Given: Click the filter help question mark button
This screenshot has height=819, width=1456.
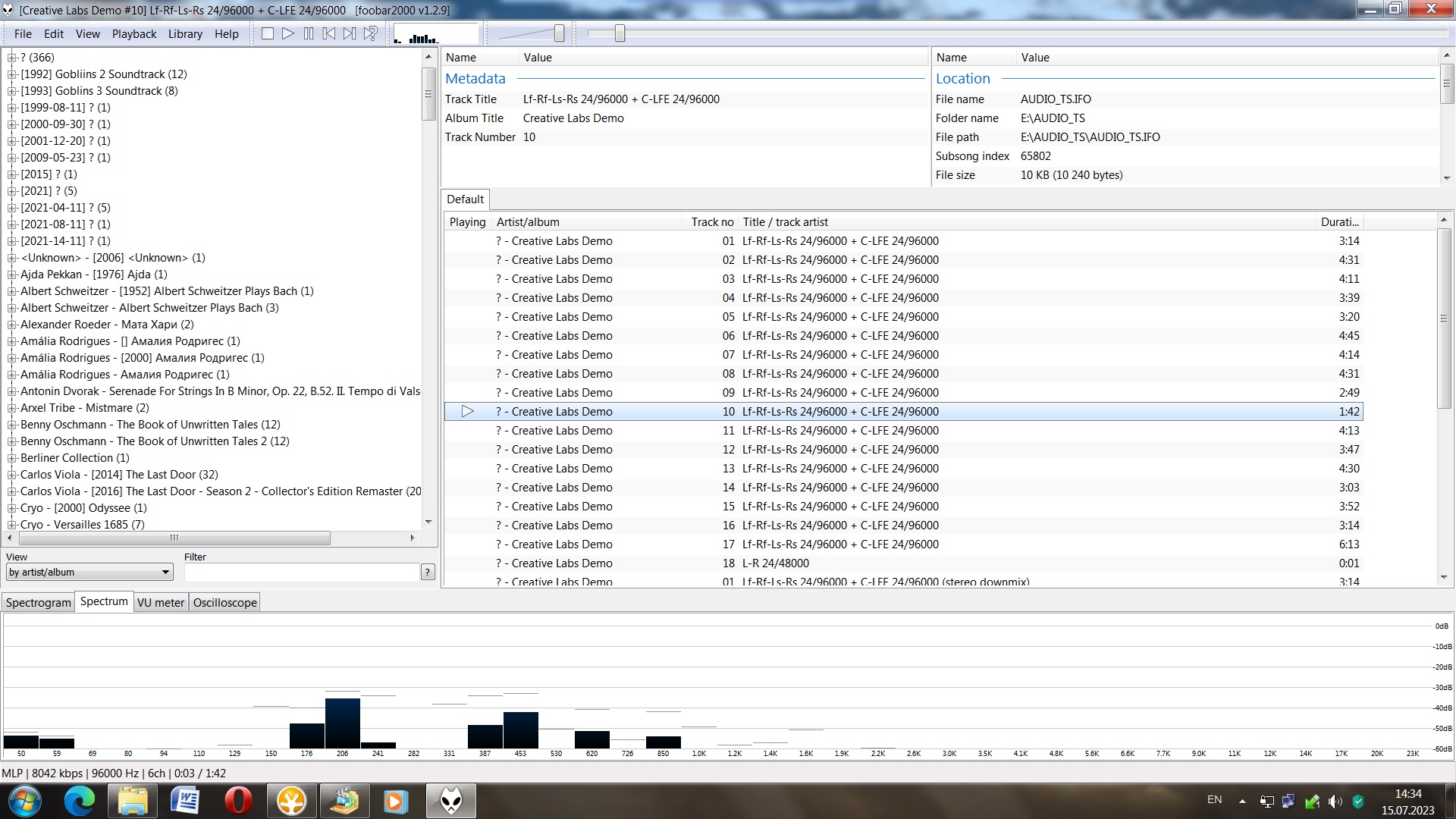Looking at the screenshot, I should [x=428, y=573].
